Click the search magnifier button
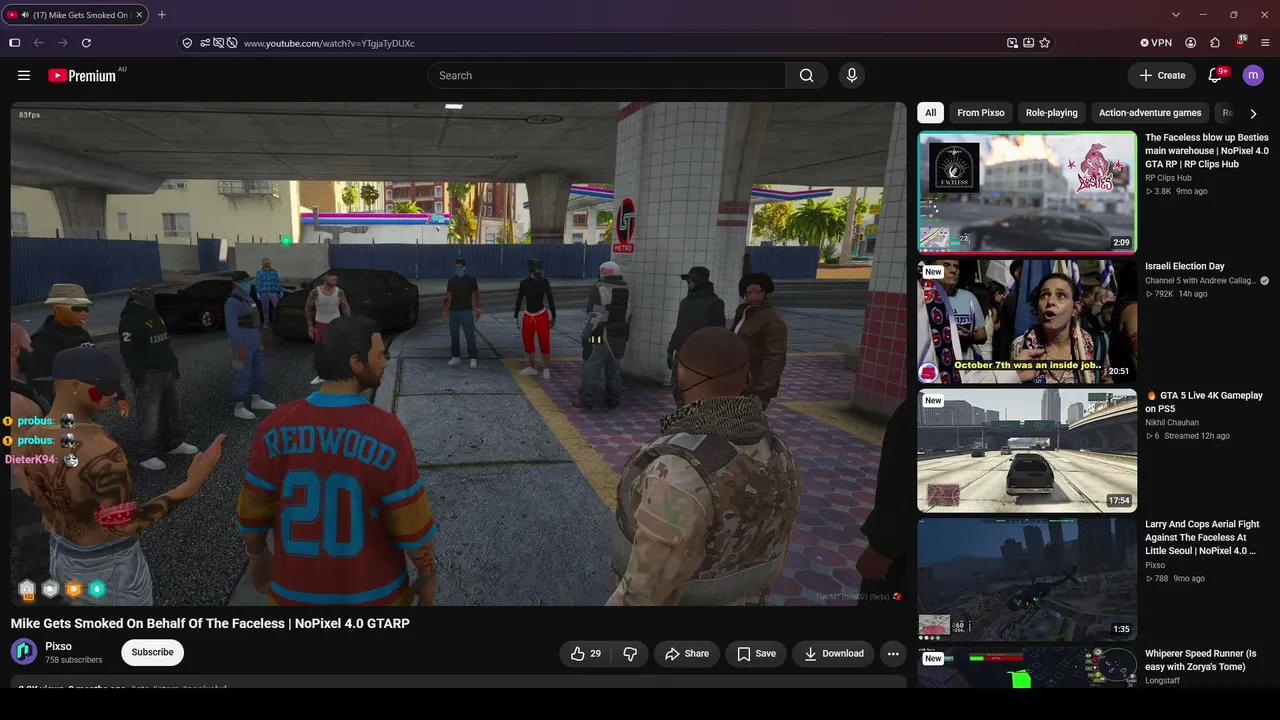 807,75
